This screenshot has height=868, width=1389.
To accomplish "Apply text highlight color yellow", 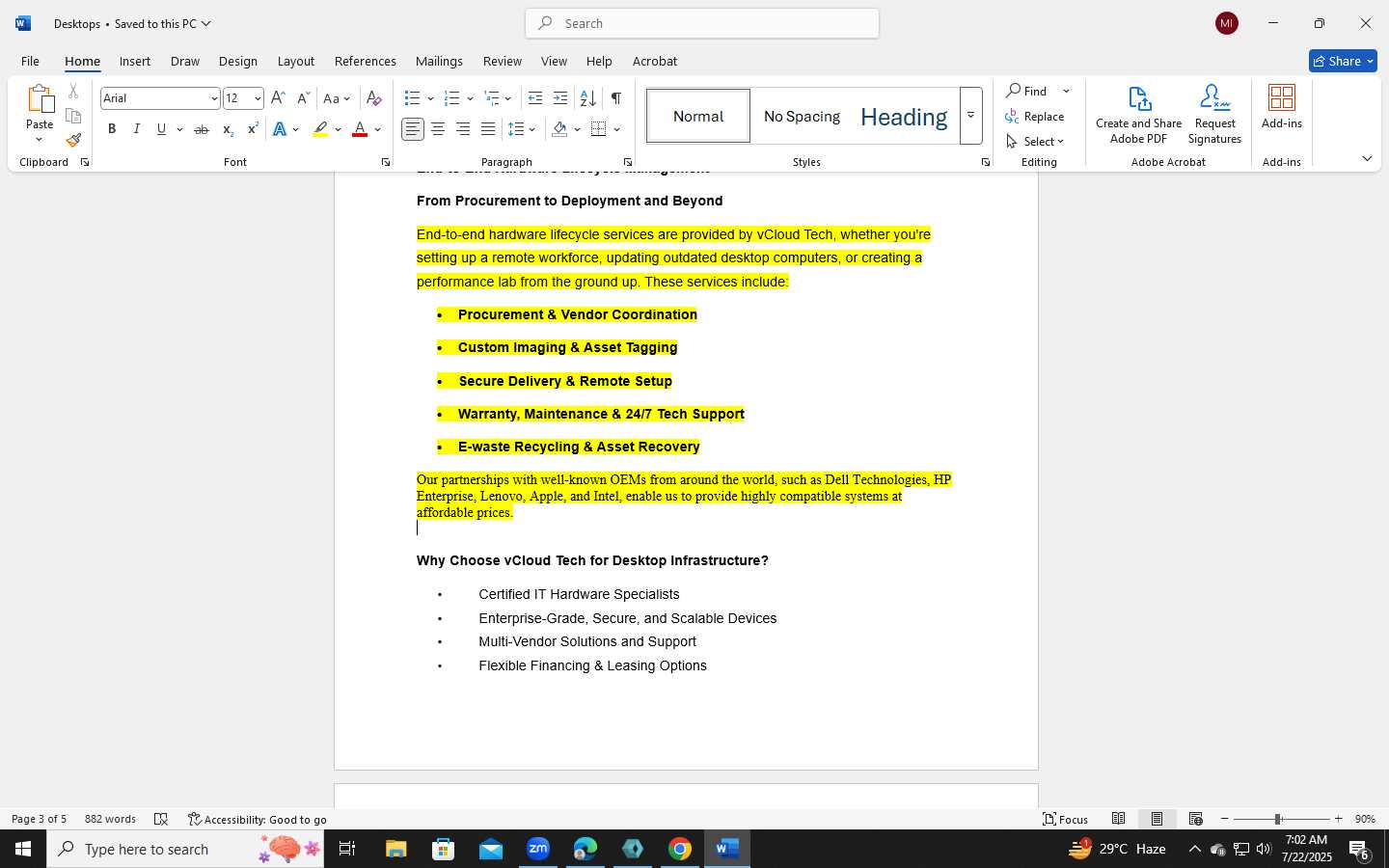I will 320,129.
